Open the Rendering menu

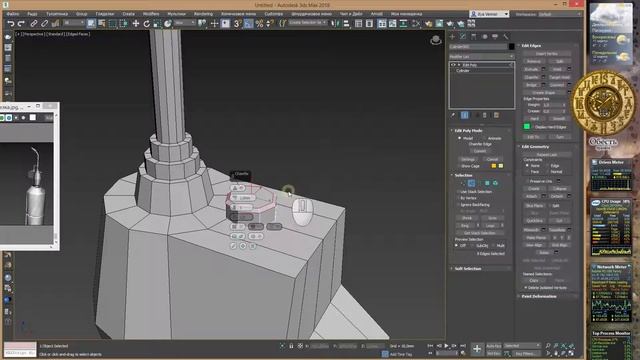pyautogui.click(x=203, y=14)
